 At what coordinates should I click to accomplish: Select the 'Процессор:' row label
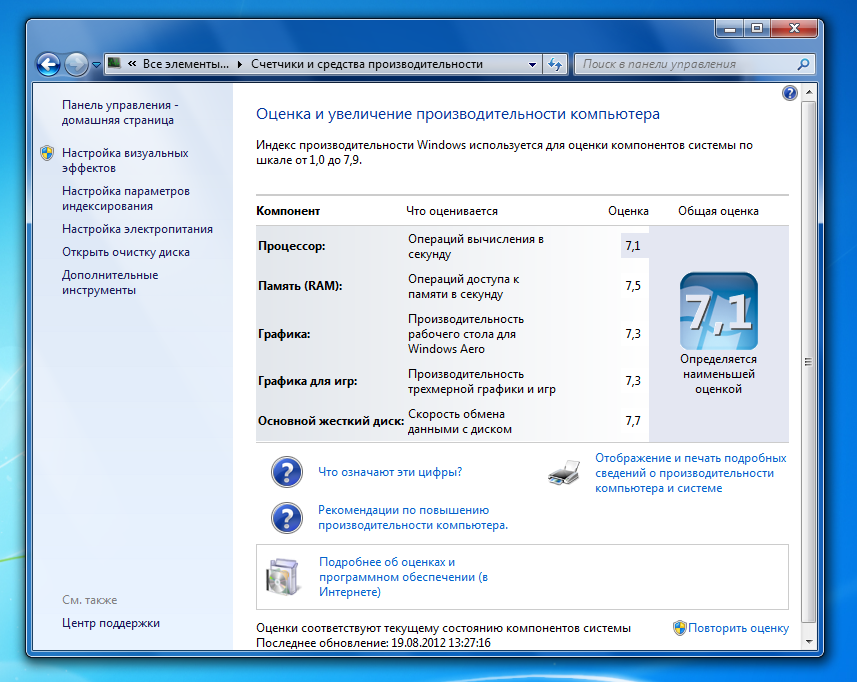[292, 246]
